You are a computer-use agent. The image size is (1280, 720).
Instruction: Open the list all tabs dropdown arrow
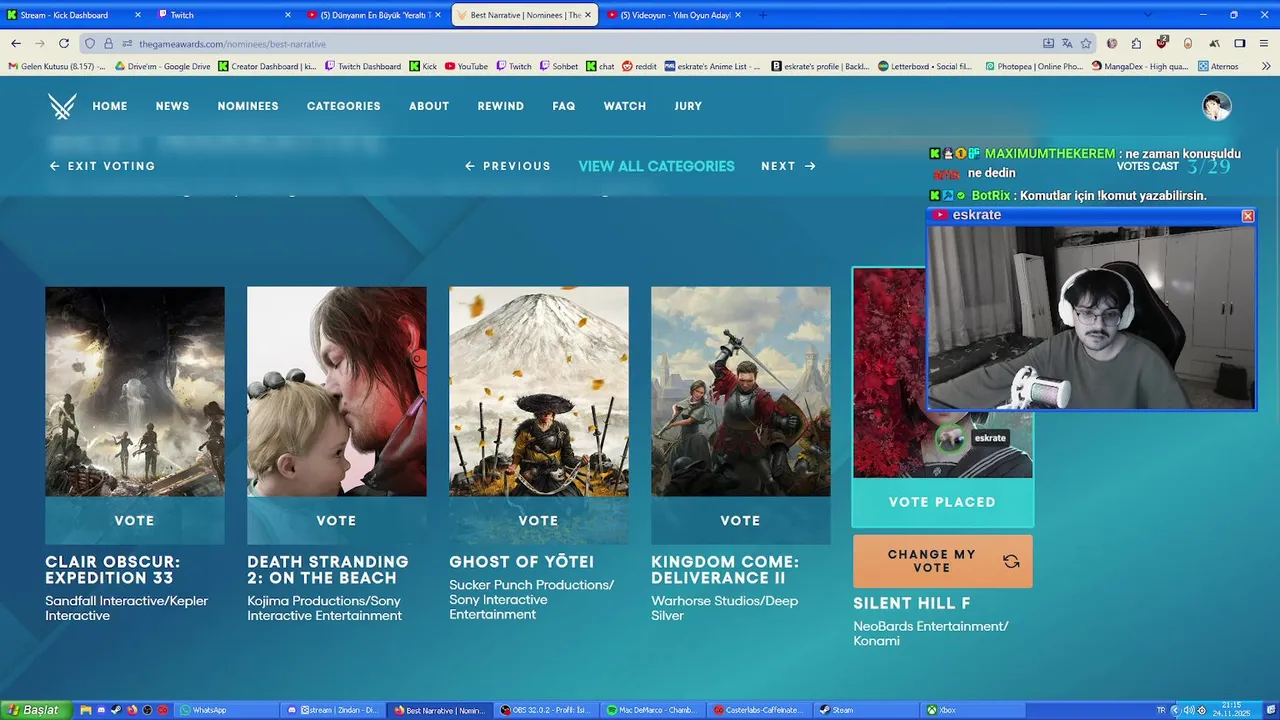coord(1147,15)
